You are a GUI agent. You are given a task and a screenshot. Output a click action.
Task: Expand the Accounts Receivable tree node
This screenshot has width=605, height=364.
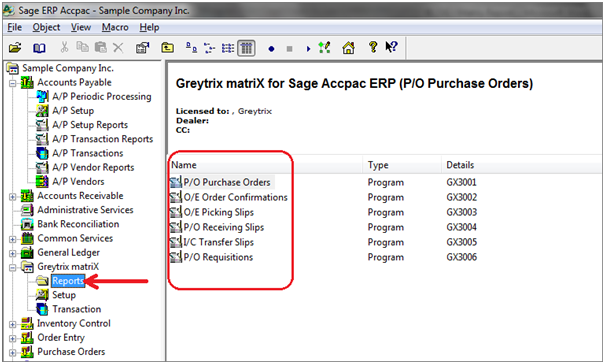(13, 197)
